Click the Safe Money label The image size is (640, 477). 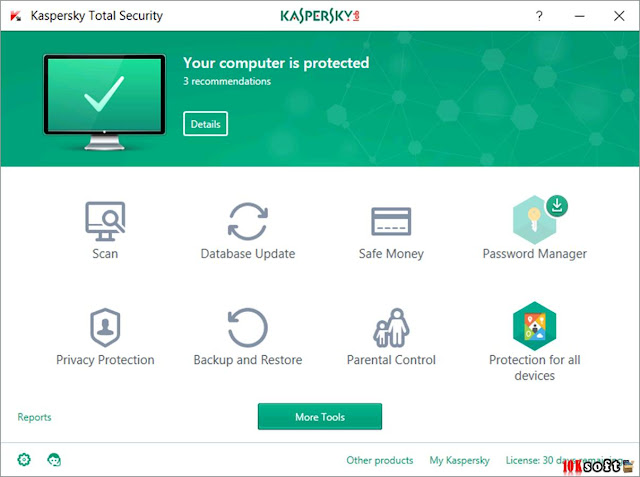(x=391, y=254)
